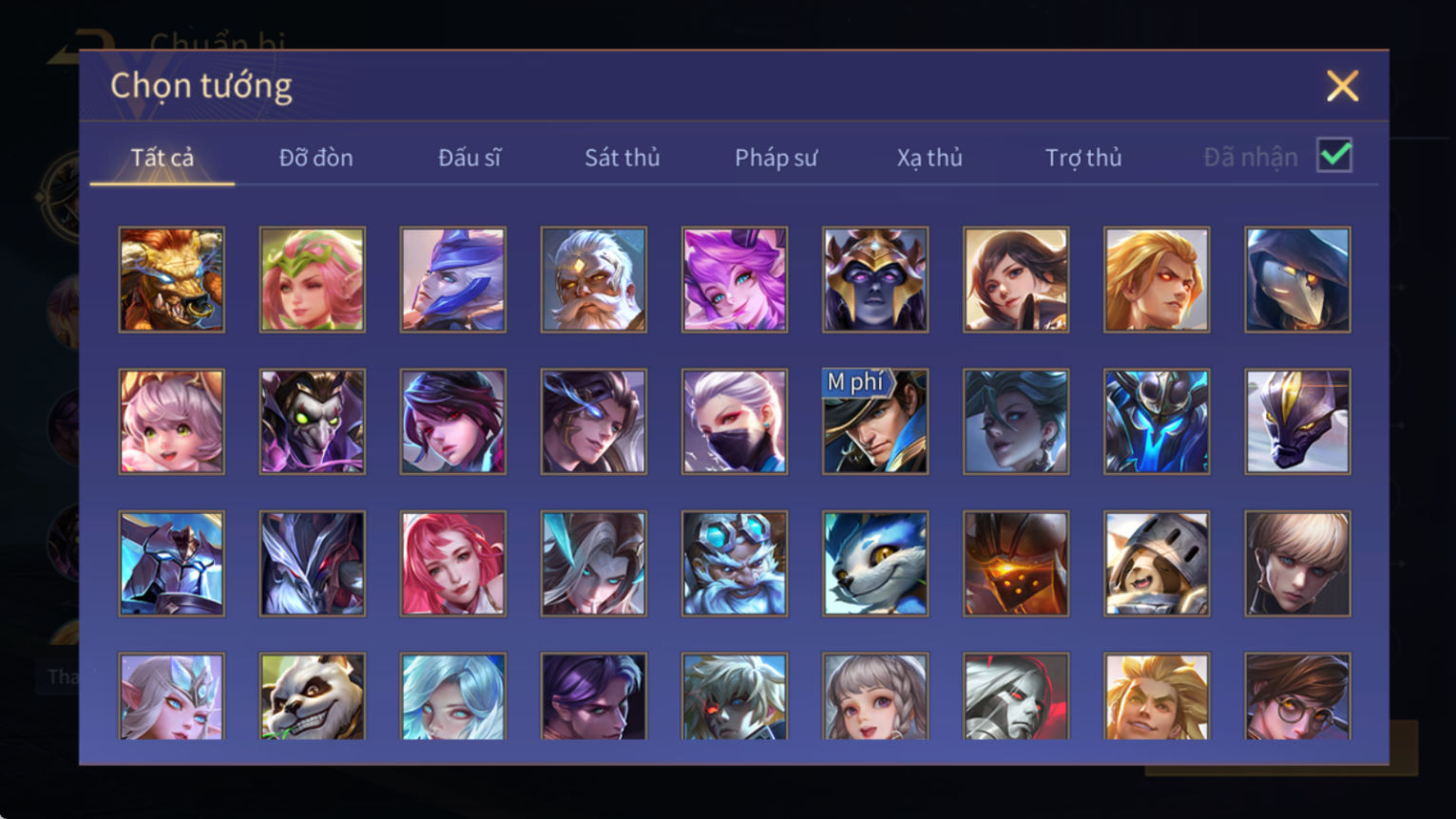
Task: Toggle the "Đã nhận" checkbox
Action: 1334,155
